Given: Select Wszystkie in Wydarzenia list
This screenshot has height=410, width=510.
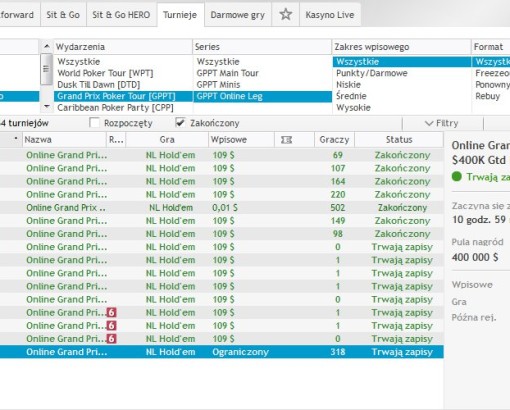Looking at the screenshot, I should click(x=123, y=62).
